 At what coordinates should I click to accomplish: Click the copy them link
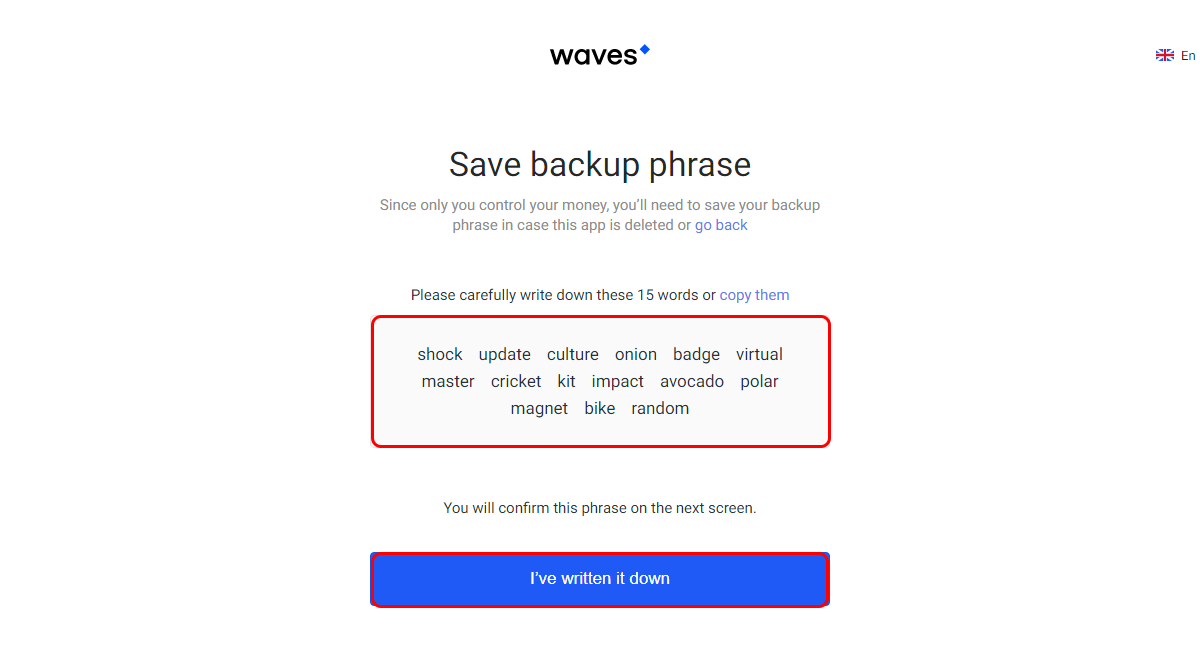tap(754, 295)
